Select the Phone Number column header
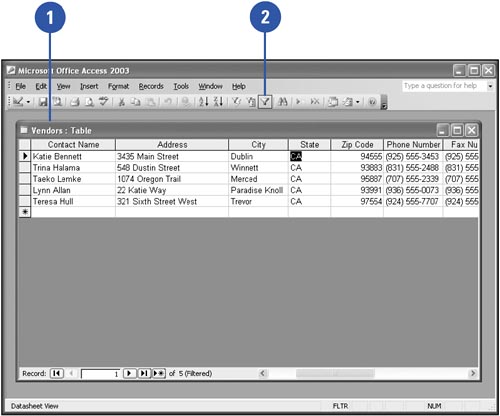The width and height of the screenshot is (500, 416). [413, 145]
